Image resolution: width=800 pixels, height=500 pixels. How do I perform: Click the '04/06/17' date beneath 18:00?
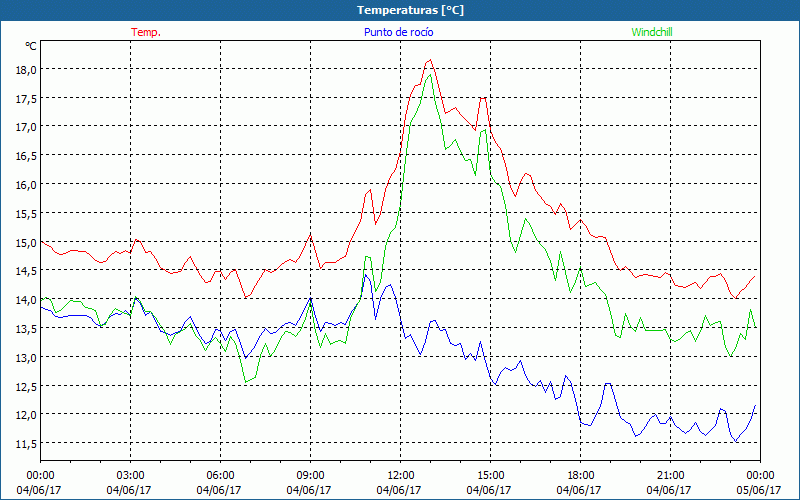point(579,490)
